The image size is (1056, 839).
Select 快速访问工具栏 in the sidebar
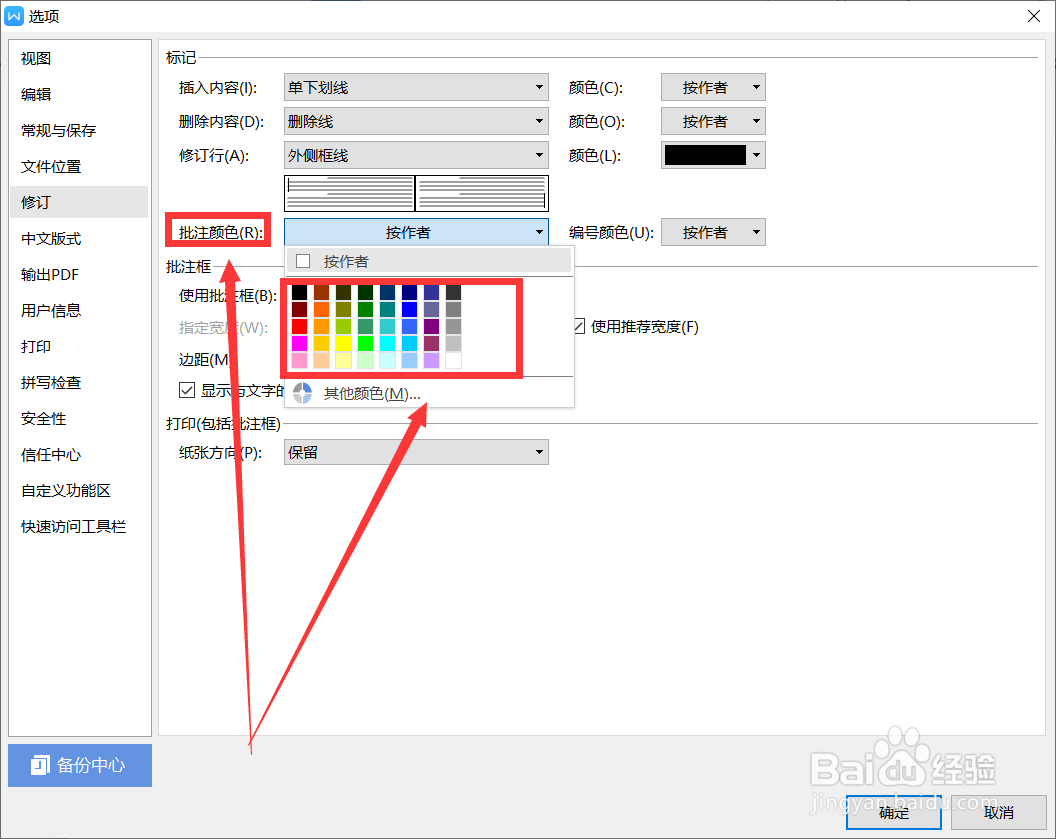coord(79,527)
